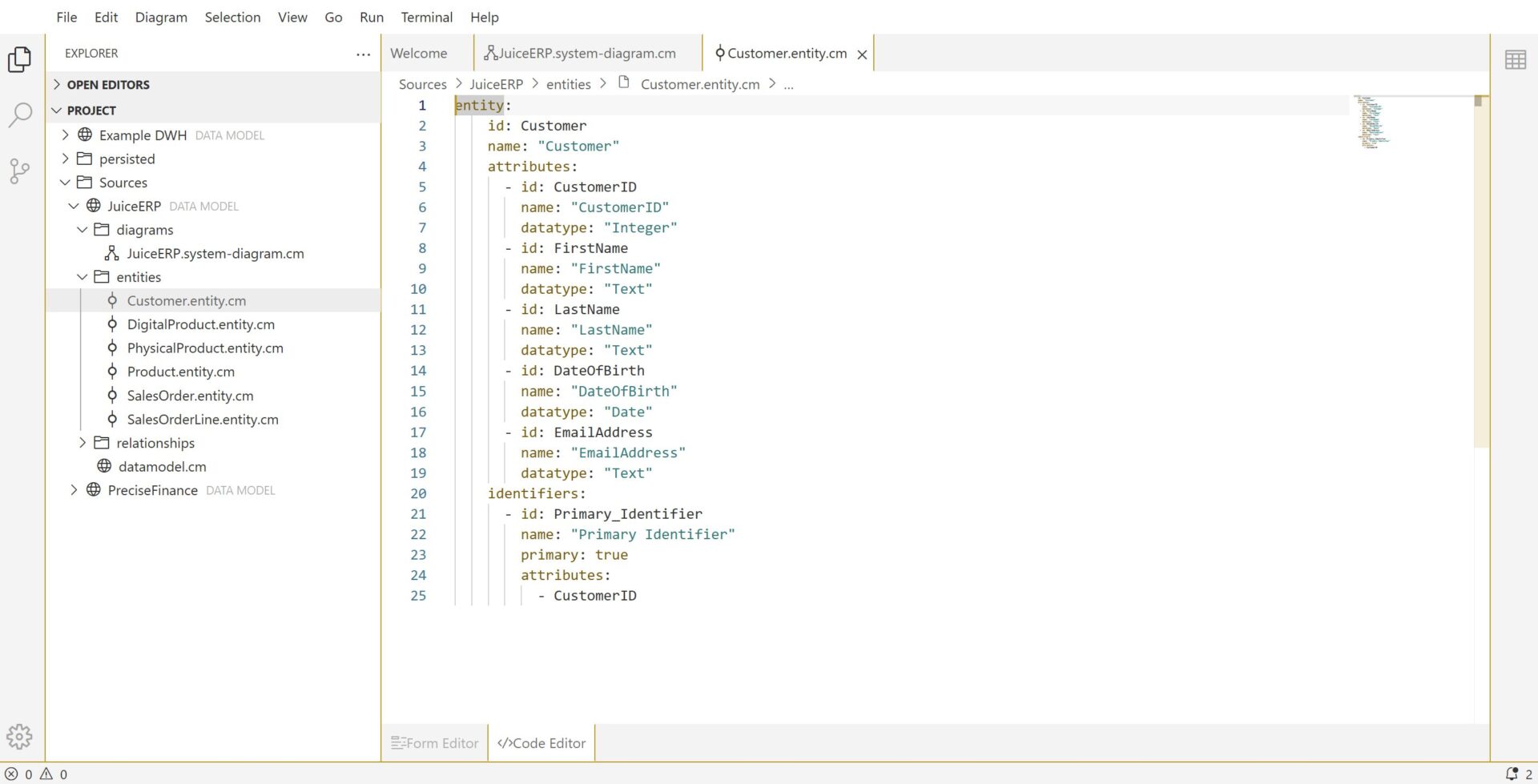Switch to Form Editor view
Screen dimensions: 1538x784
(x=435, y=743)
